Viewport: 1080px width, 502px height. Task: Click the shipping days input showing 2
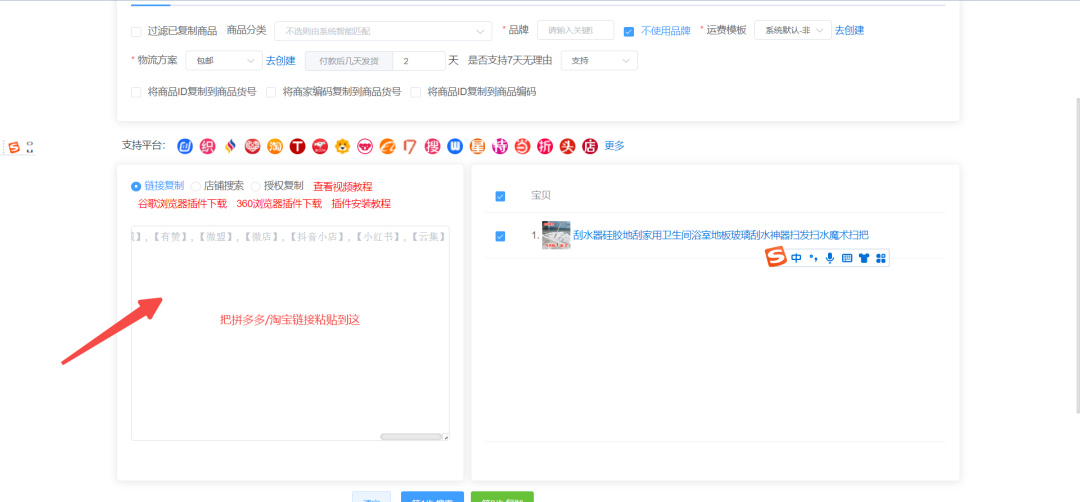pos(419,61)
